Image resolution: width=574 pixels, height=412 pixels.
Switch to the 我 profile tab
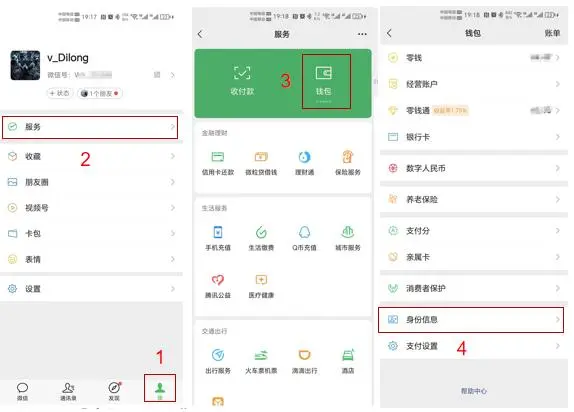160,390
